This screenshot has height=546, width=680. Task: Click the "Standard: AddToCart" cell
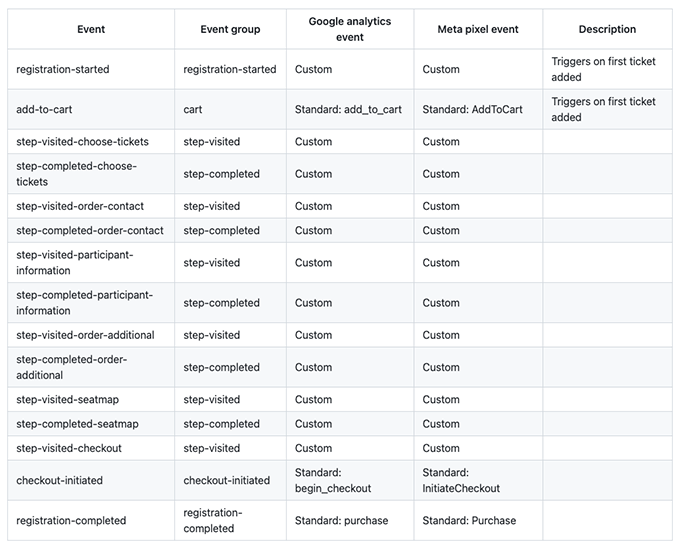click(472, 109)
